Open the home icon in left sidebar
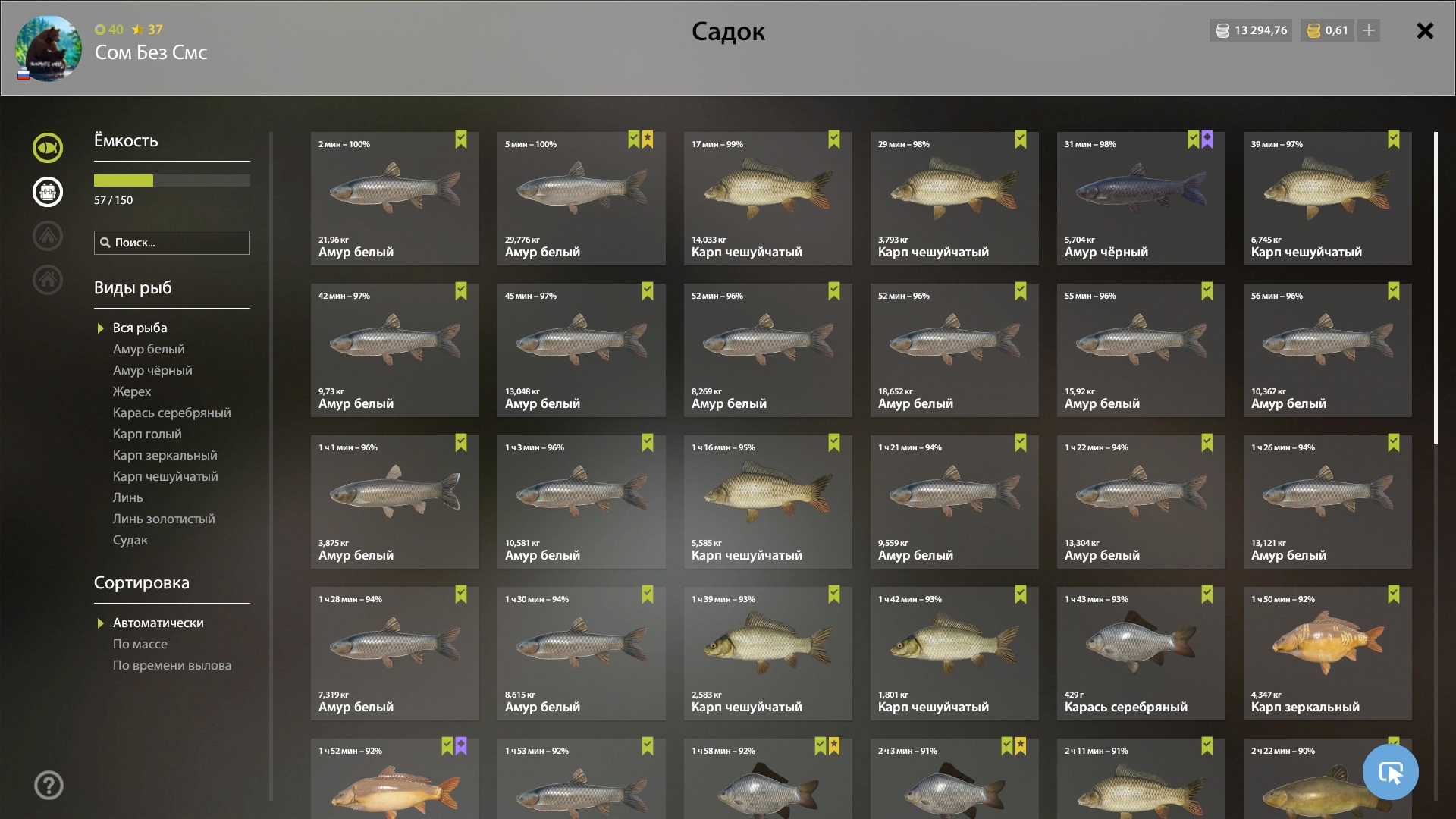 coord(47,280)
